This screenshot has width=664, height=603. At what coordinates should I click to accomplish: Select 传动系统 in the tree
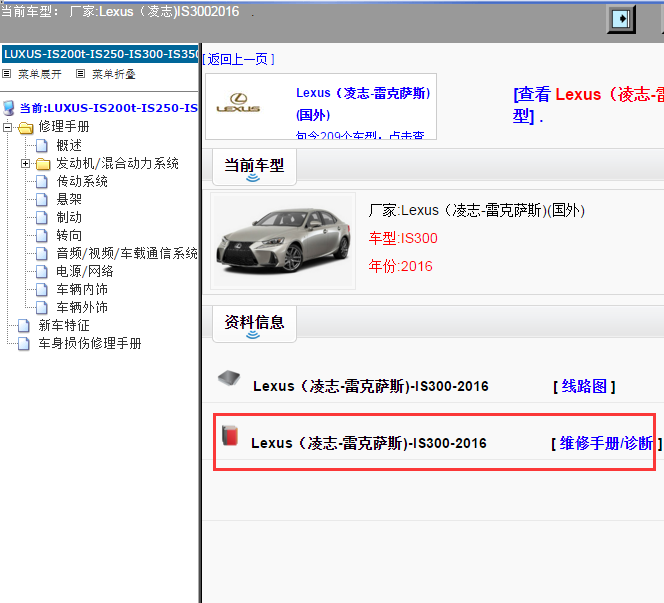[x=82, y=182]
